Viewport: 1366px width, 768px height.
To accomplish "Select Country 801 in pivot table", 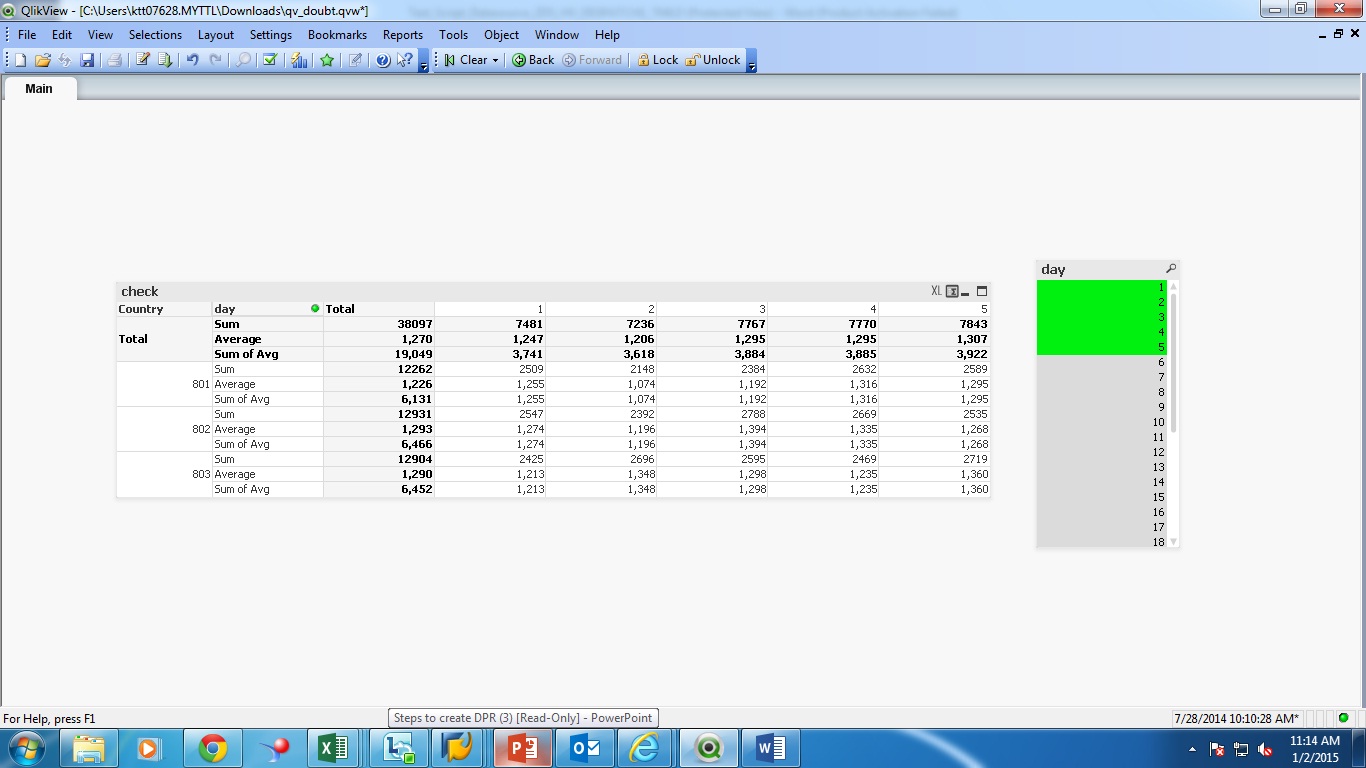I will pos(164,384).
